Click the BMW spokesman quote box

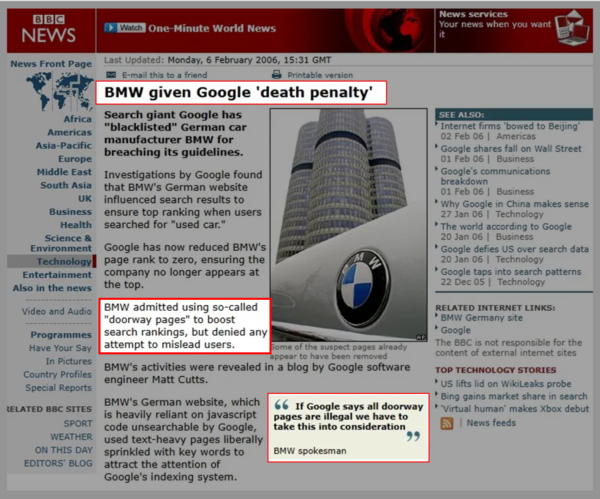coord(348,428)
